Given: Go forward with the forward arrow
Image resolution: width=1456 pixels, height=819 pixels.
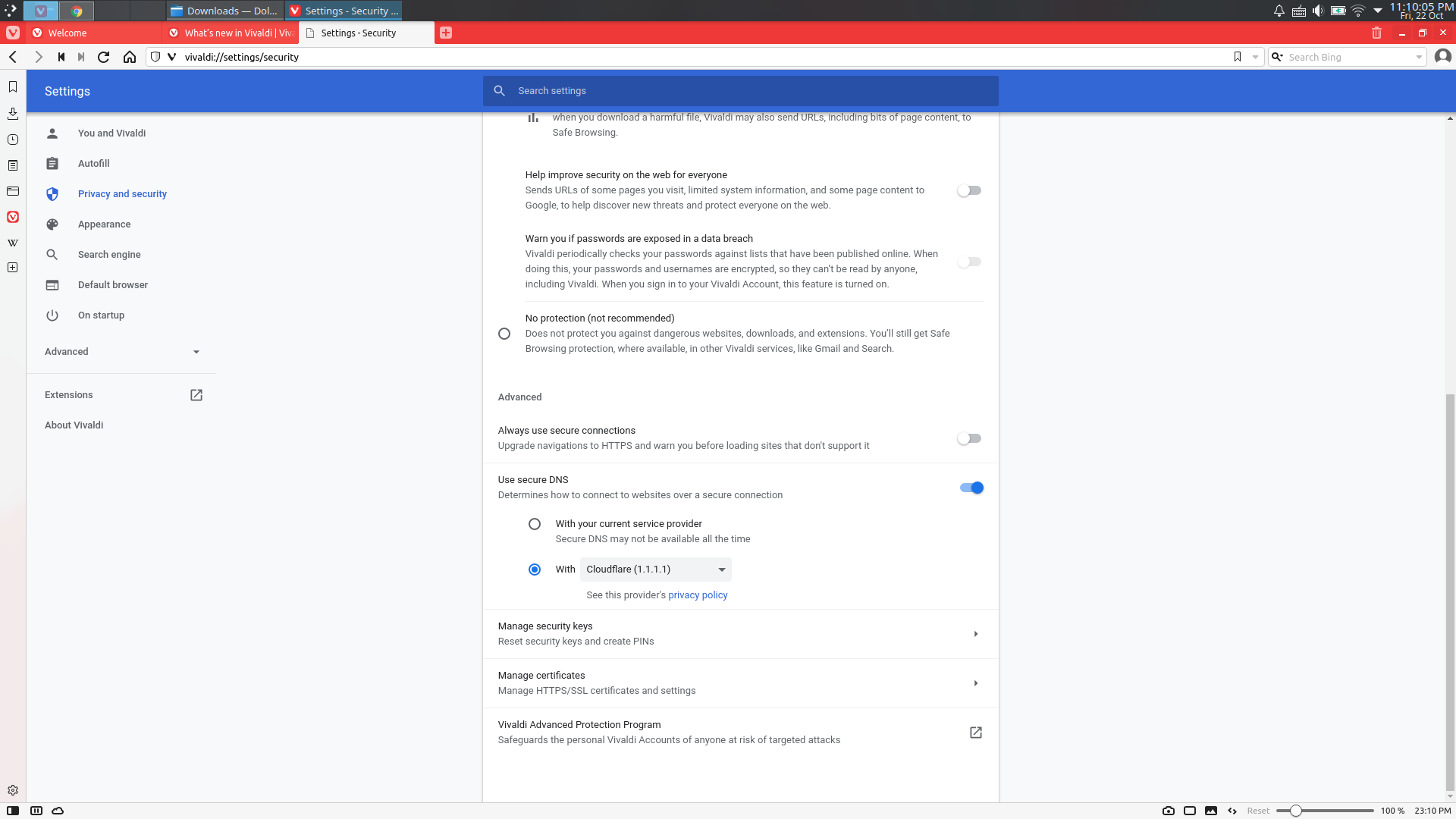Looking at the screenshot, I should pyautogui.click(x=38, y=57).
